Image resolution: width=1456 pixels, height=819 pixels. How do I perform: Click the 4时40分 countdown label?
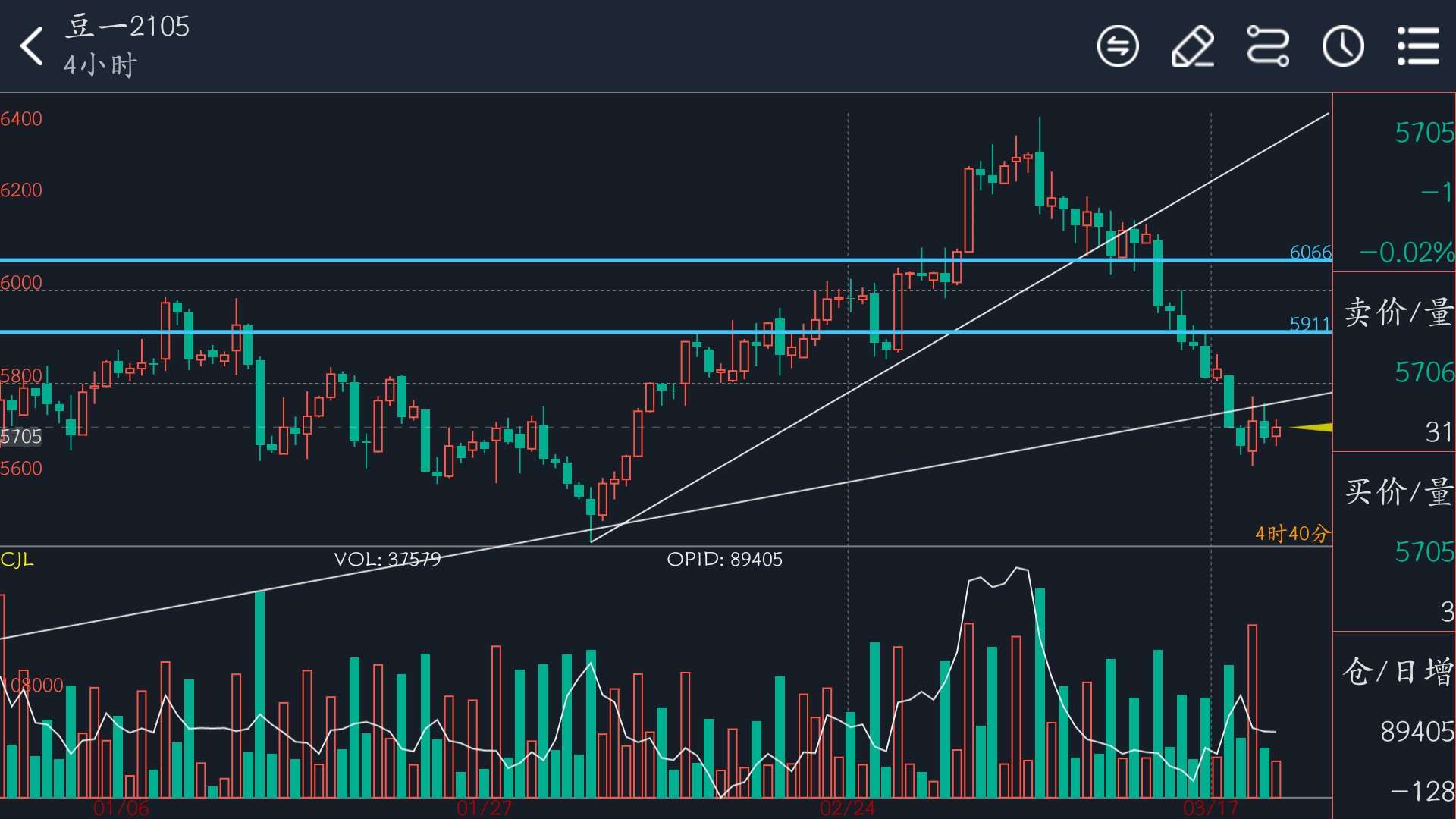(1291, 534)
